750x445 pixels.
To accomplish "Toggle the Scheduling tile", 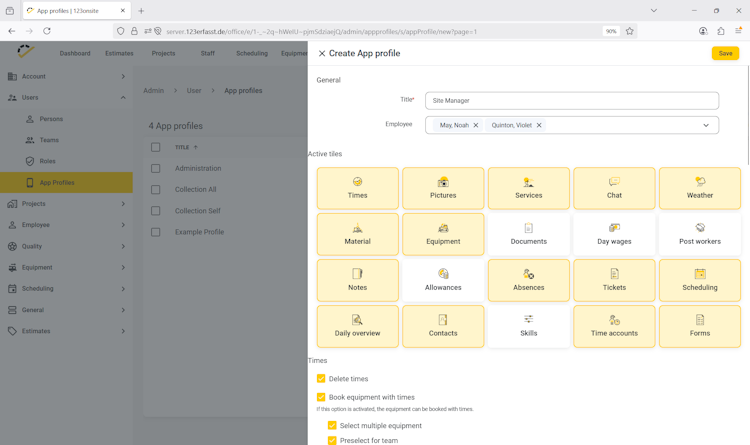I will tap(700, 280).
